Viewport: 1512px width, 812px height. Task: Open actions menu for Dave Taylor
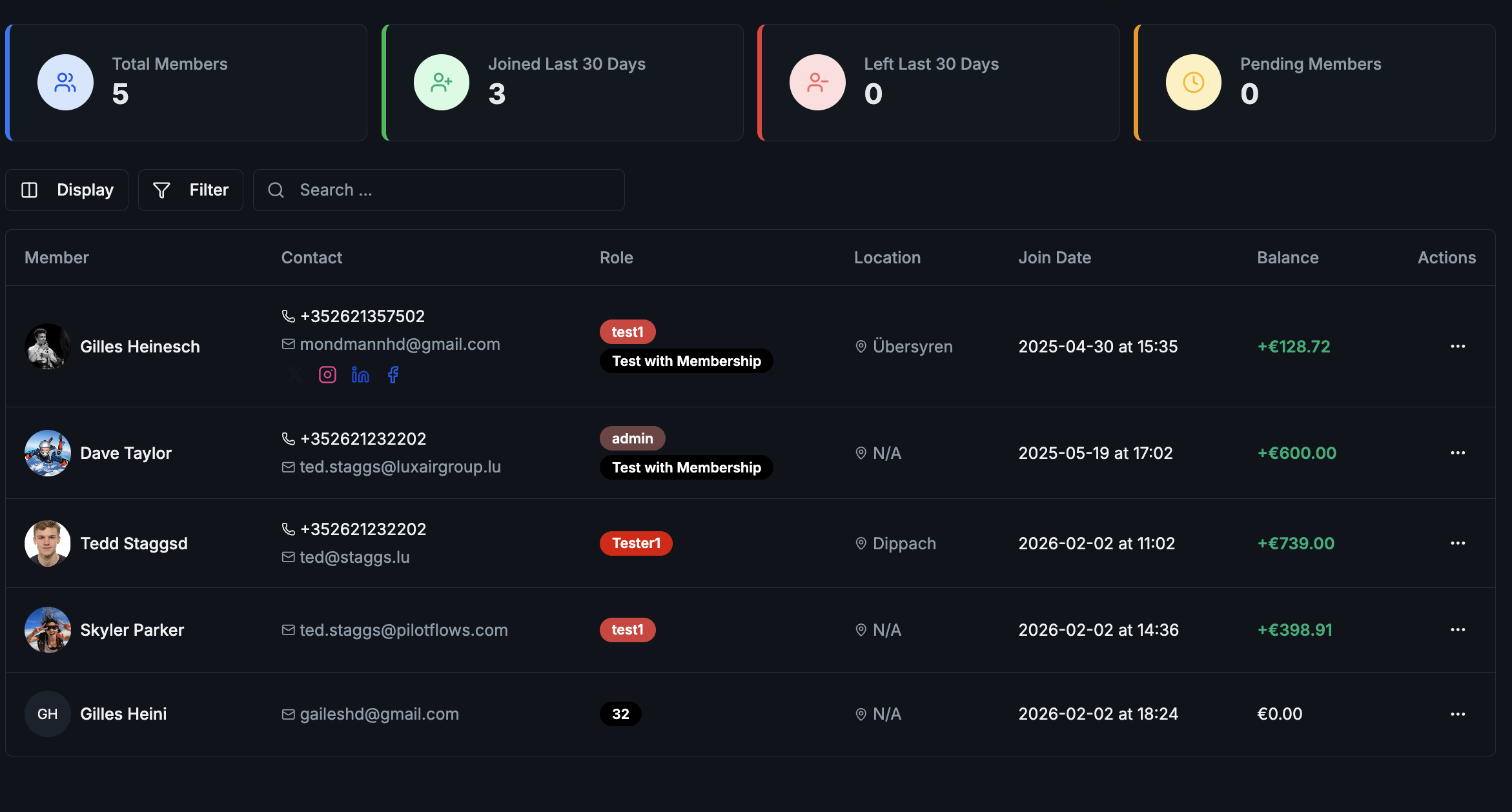point(1457,453)
